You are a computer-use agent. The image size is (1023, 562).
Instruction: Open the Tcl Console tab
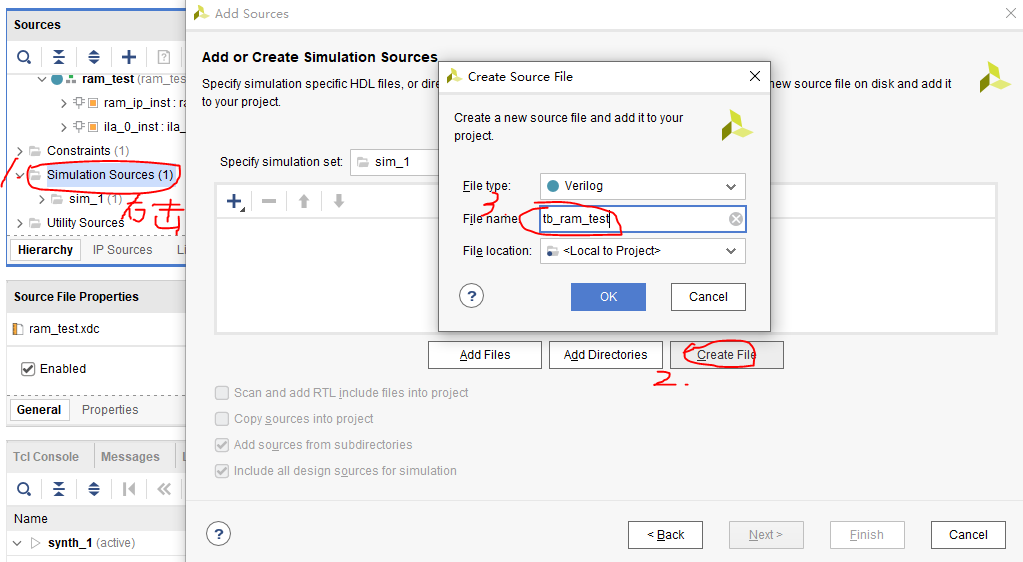pos(46,457)
